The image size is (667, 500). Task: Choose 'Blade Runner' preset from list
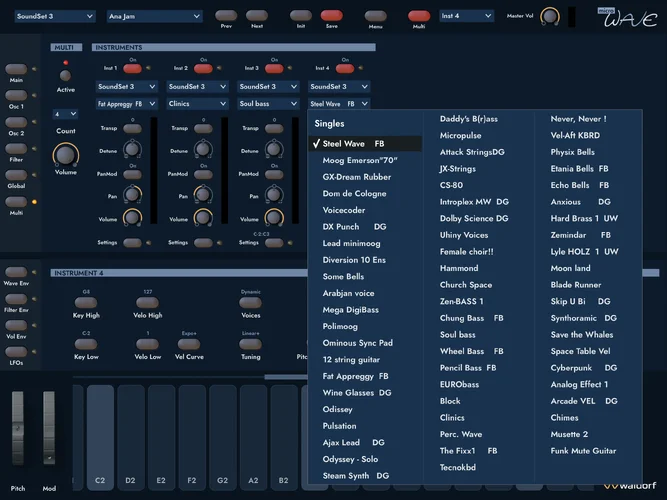coord(576,285)
